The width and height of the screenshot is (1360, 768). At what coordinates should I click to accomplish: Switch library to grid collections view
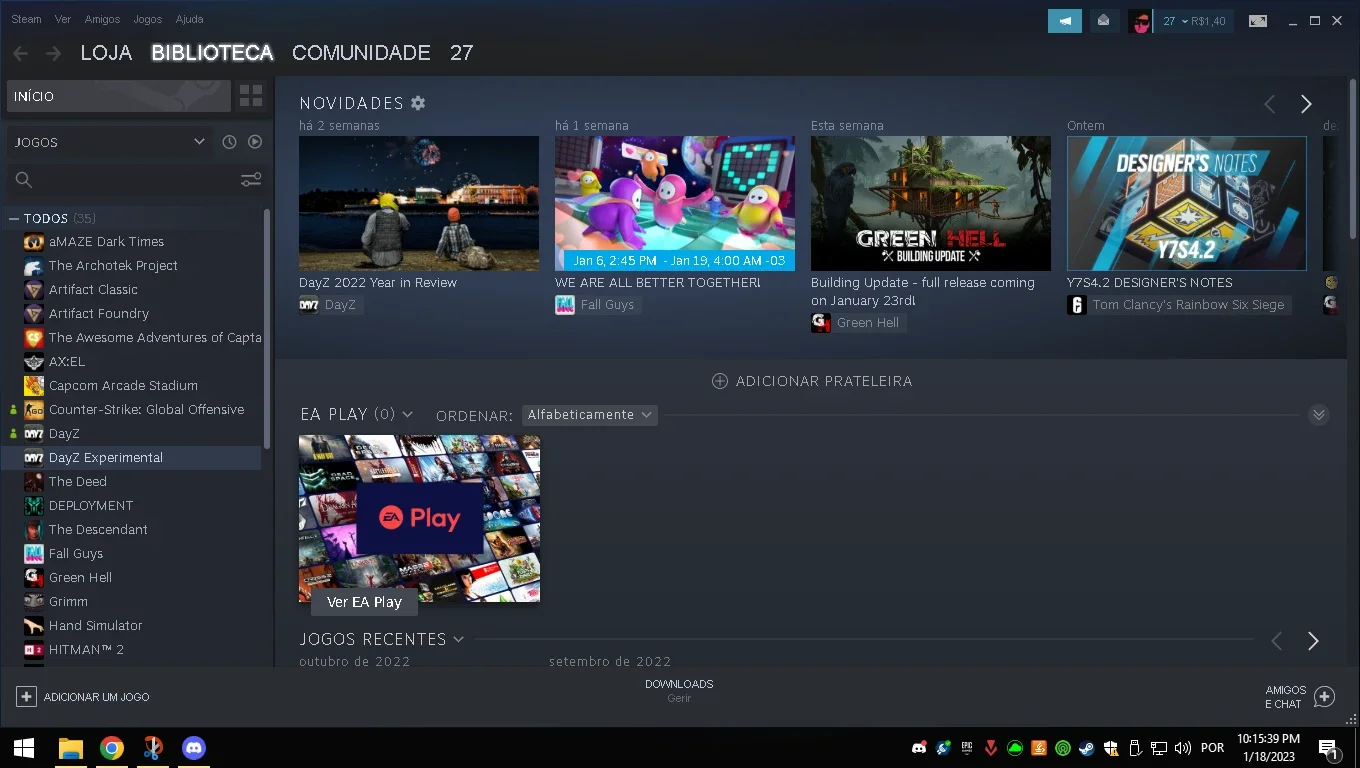pyautogui.click(x=251, y=96)
